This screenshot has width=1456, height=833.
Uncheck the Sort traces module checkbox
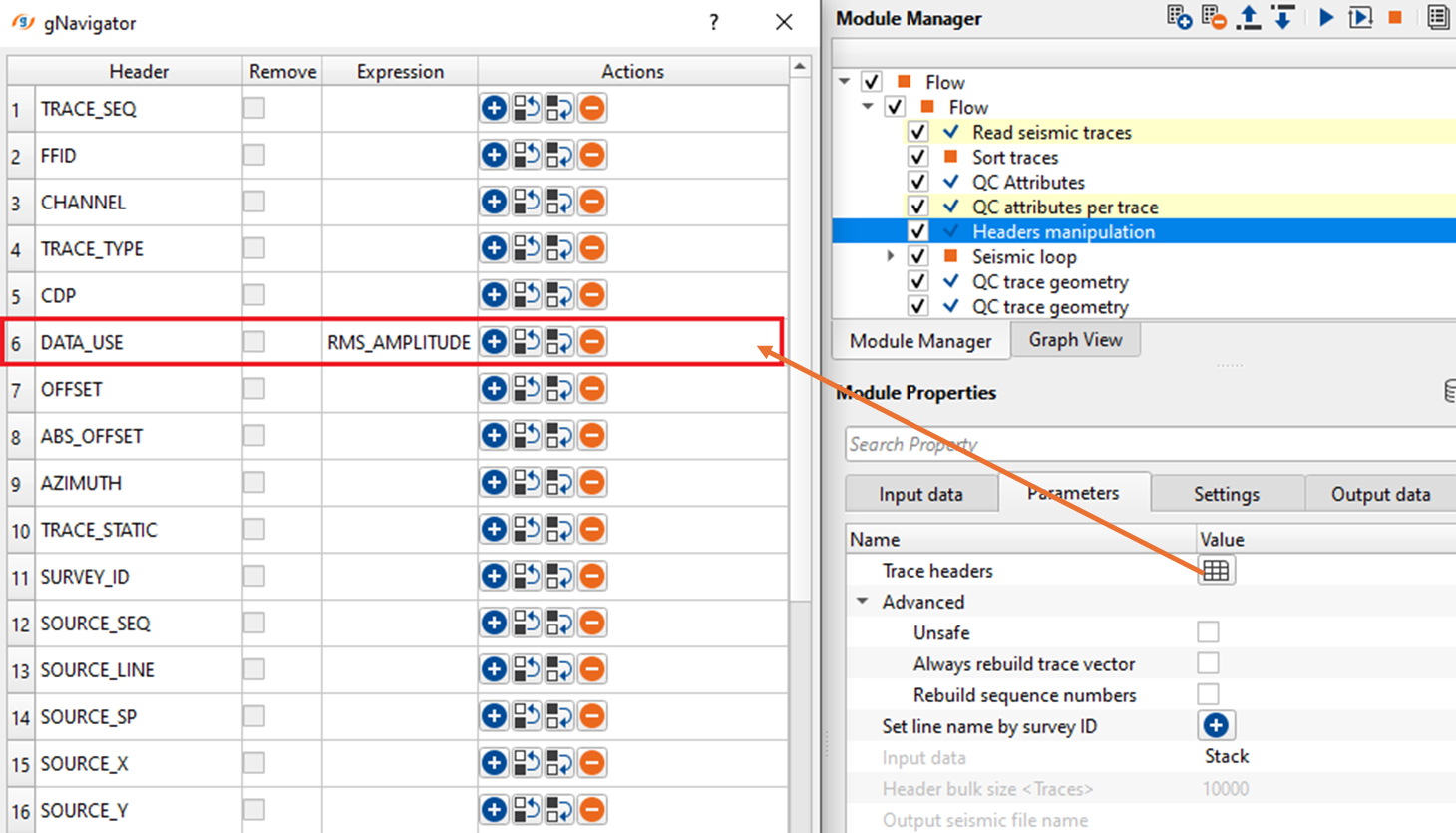(x=917, y=157)
